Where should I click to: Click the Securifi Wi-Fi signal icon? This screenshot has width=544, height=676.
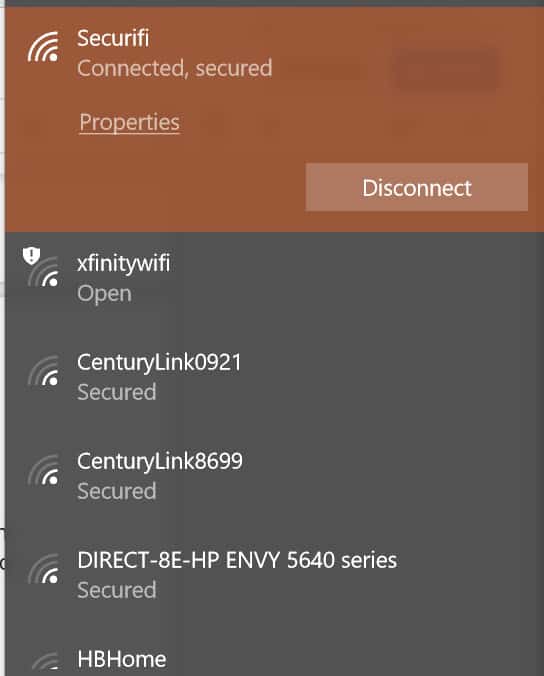pos(44,47)
